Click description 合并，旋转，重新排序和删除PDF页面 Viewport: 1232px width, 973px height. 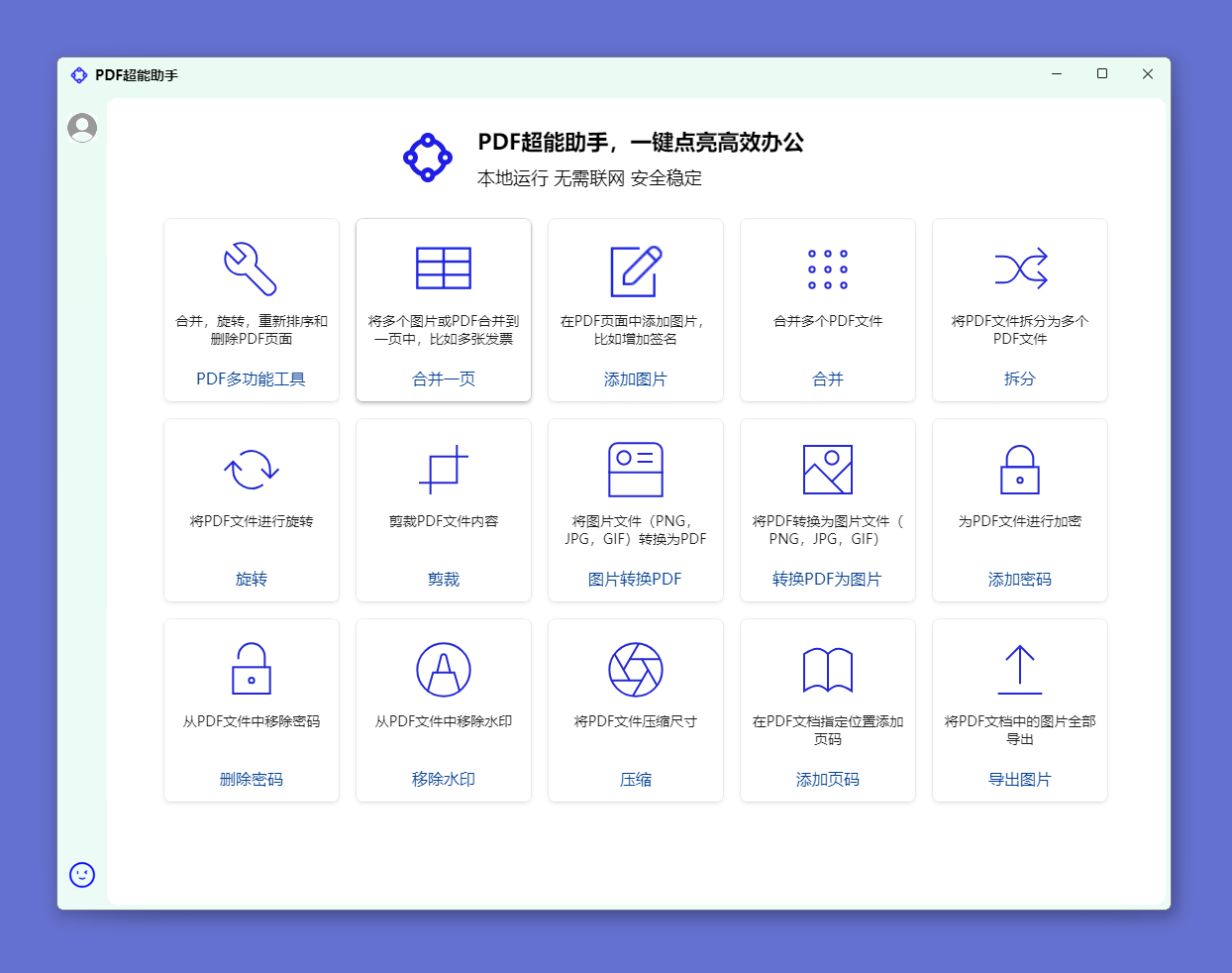[x=252, y=330]
